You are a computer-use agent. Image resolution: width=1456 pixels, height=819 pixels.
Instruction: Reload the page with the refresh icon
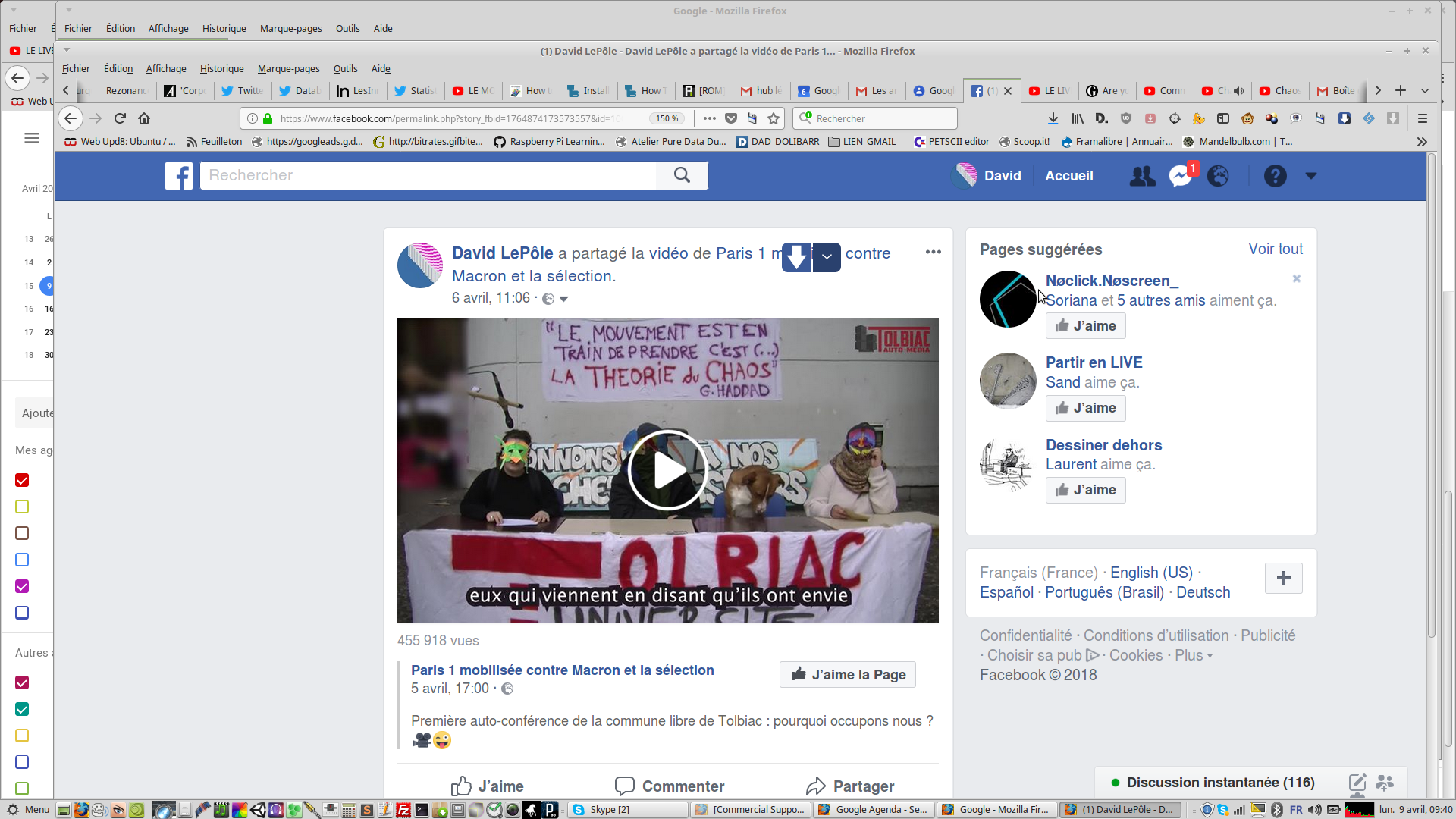[120, 118]
